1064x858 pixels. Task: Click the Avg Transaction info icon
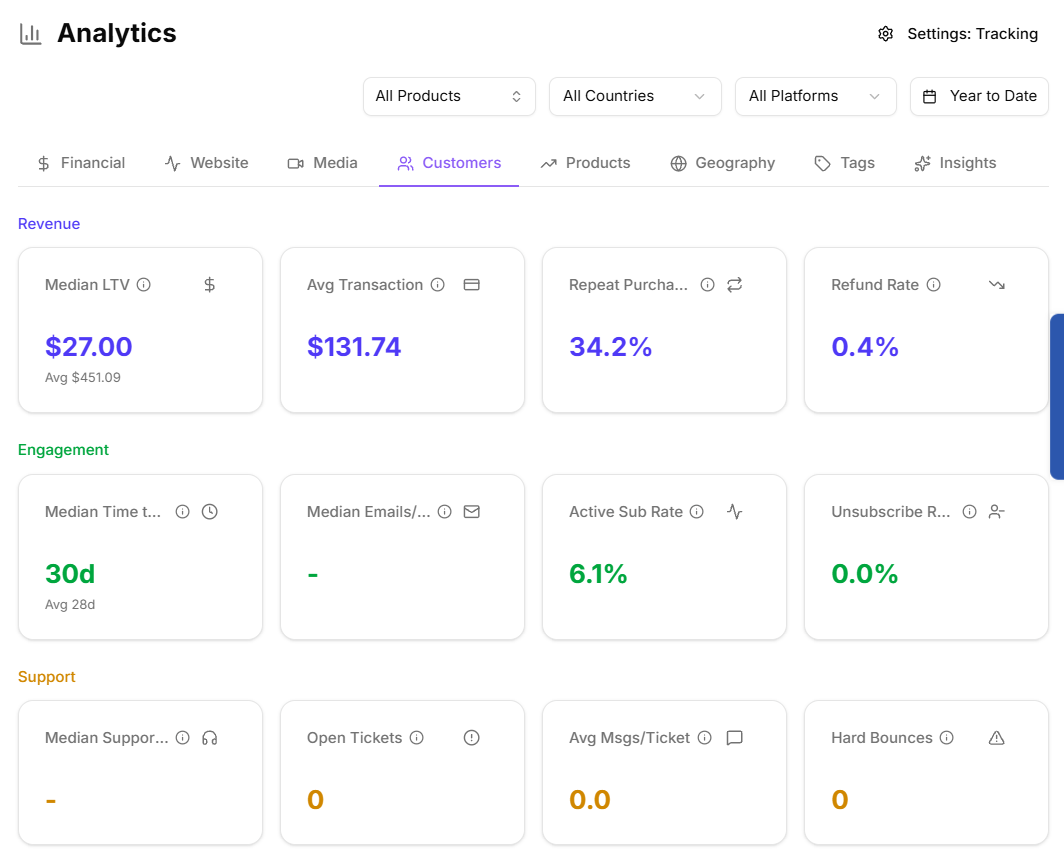coord(438,285)
